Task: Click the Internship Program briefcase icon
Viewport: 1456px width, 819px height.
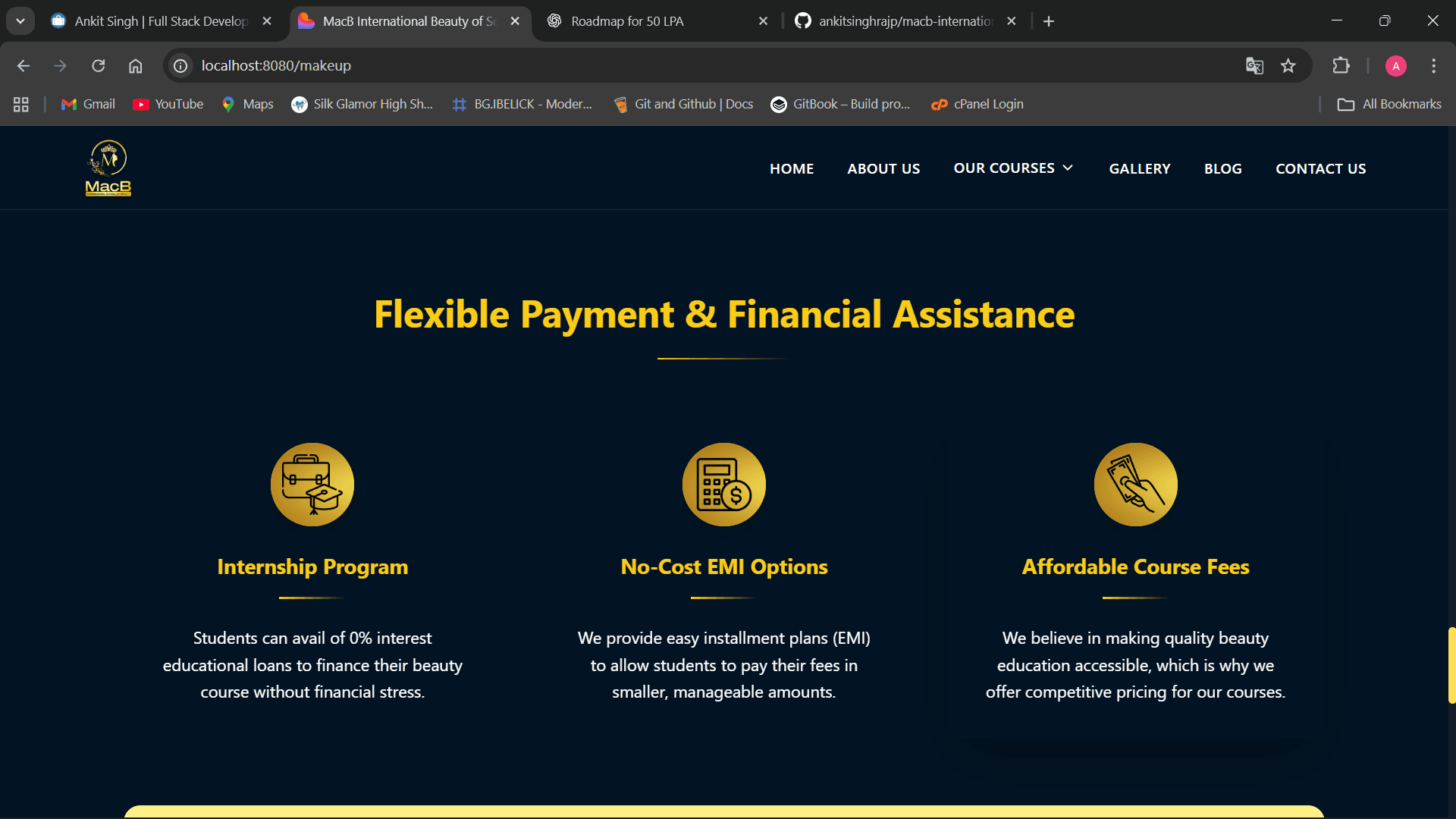Action: pyautogui.click(x=312, y=485)
